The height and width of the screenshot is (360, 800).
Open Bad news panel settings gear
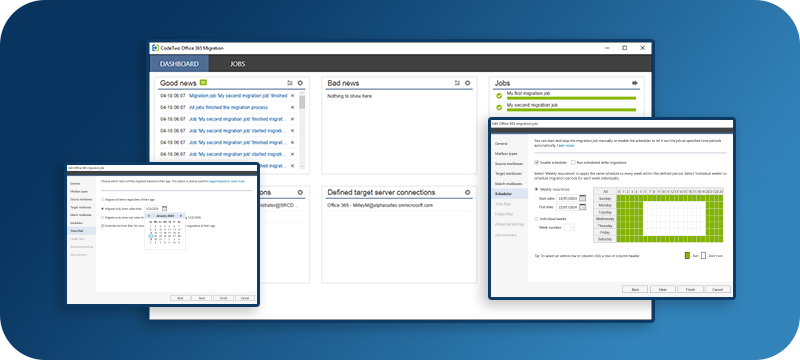click(x=467, y=83)
